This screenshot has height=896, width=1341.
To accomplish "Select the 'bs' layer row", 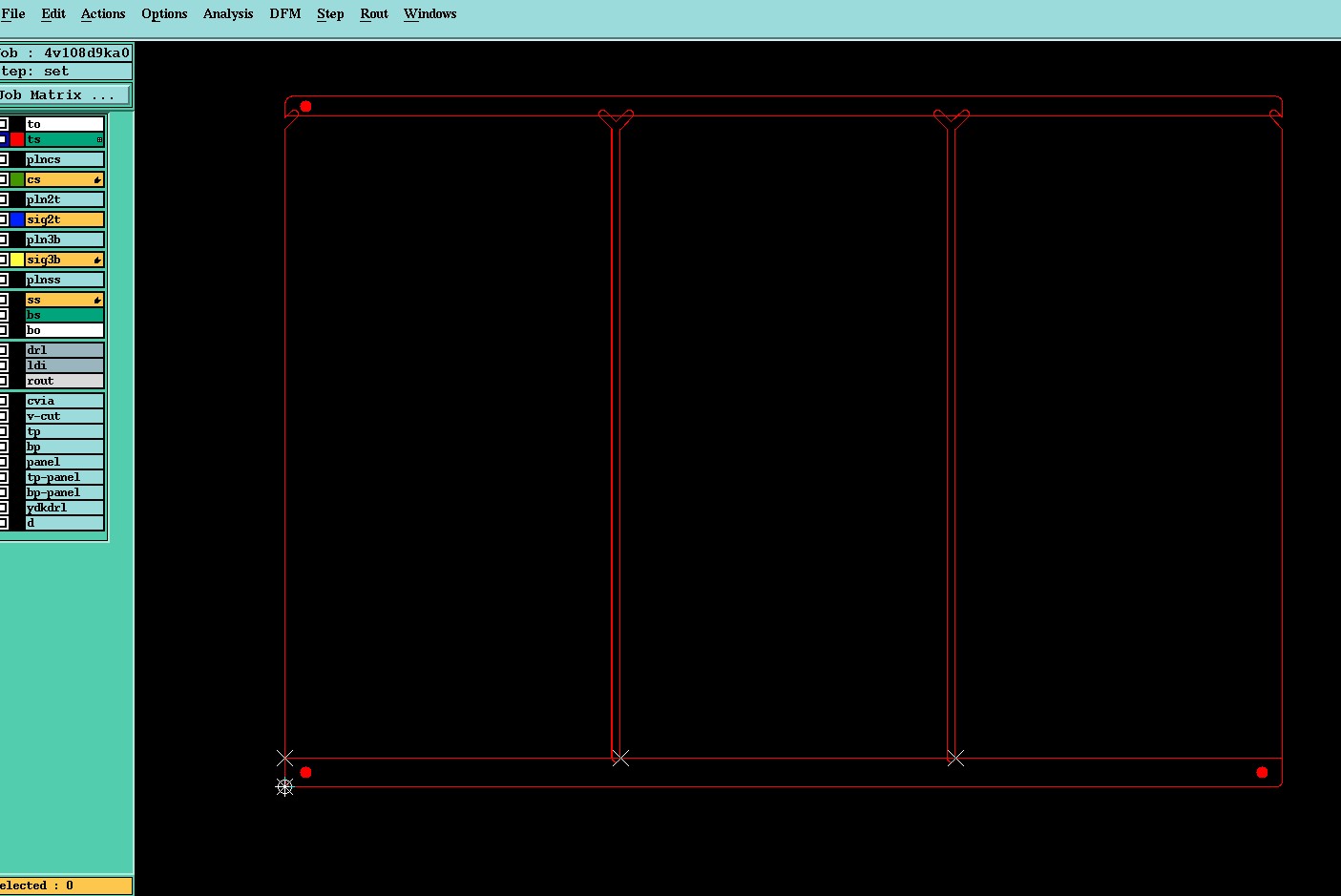I will coord(64,315).
